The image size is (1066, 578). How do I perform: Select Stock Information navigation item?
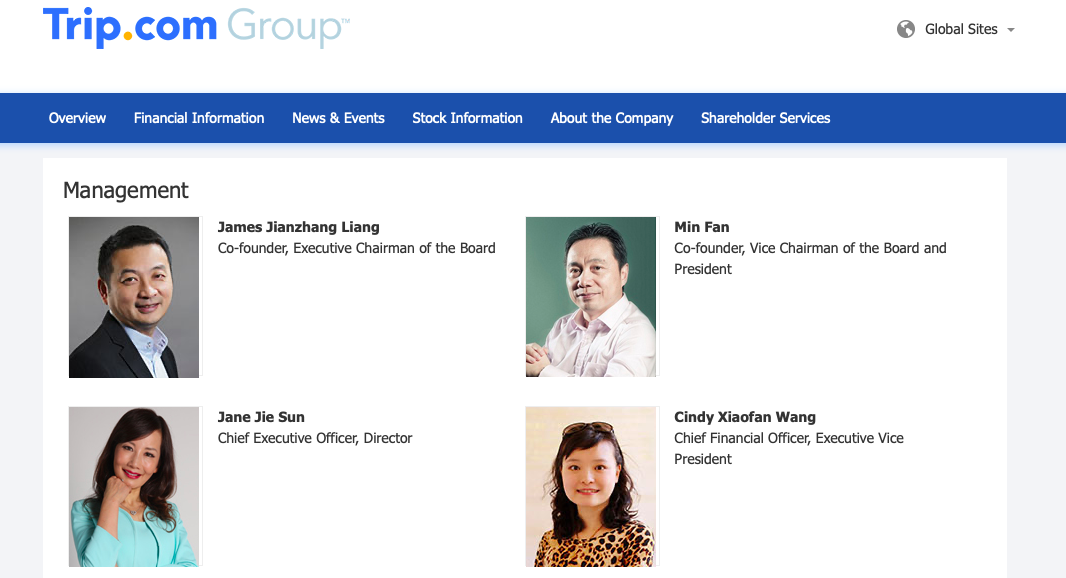467,118
